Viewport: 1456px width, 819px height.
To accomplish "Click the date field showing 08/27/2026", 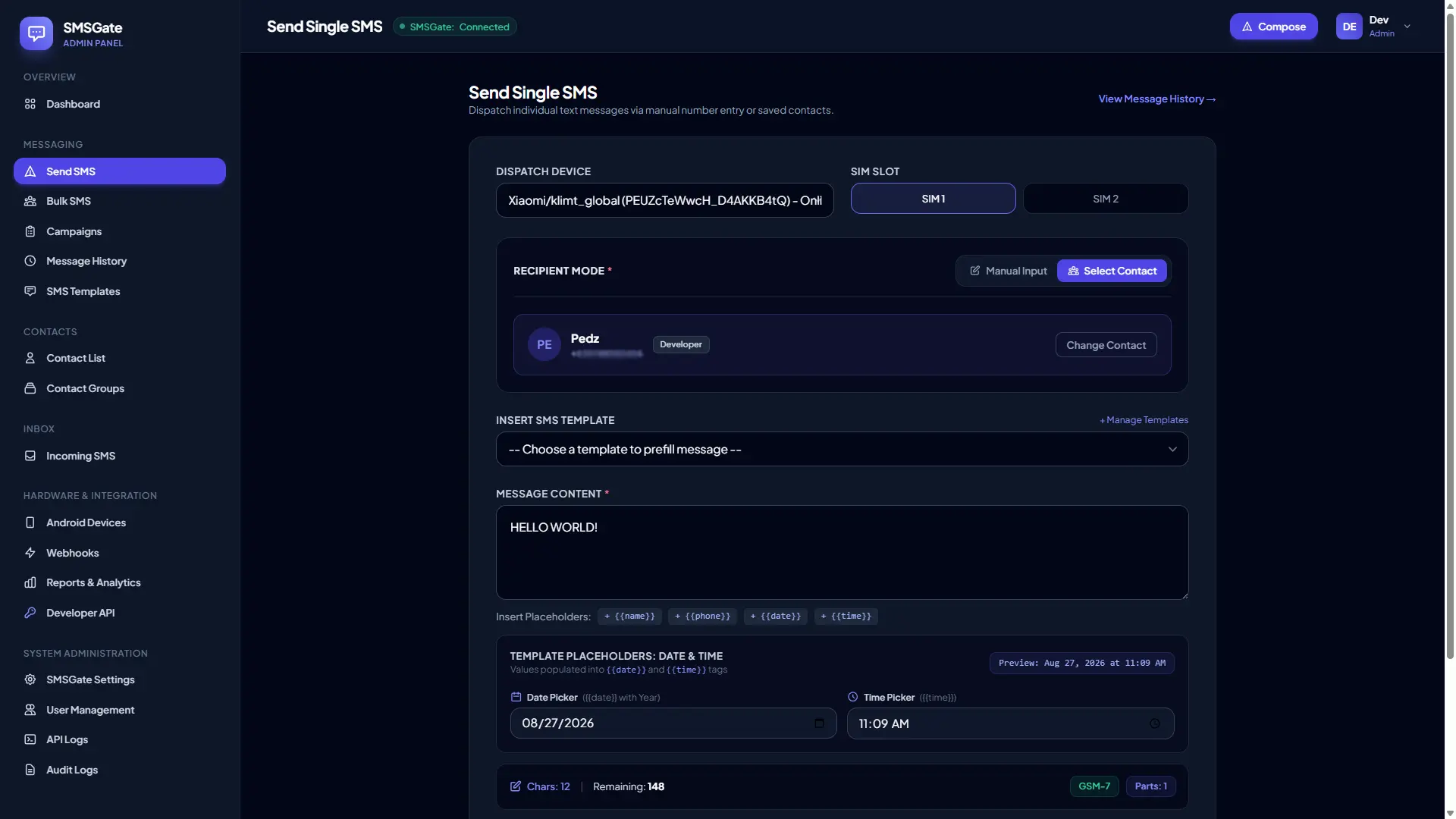I will pos(673,723).
